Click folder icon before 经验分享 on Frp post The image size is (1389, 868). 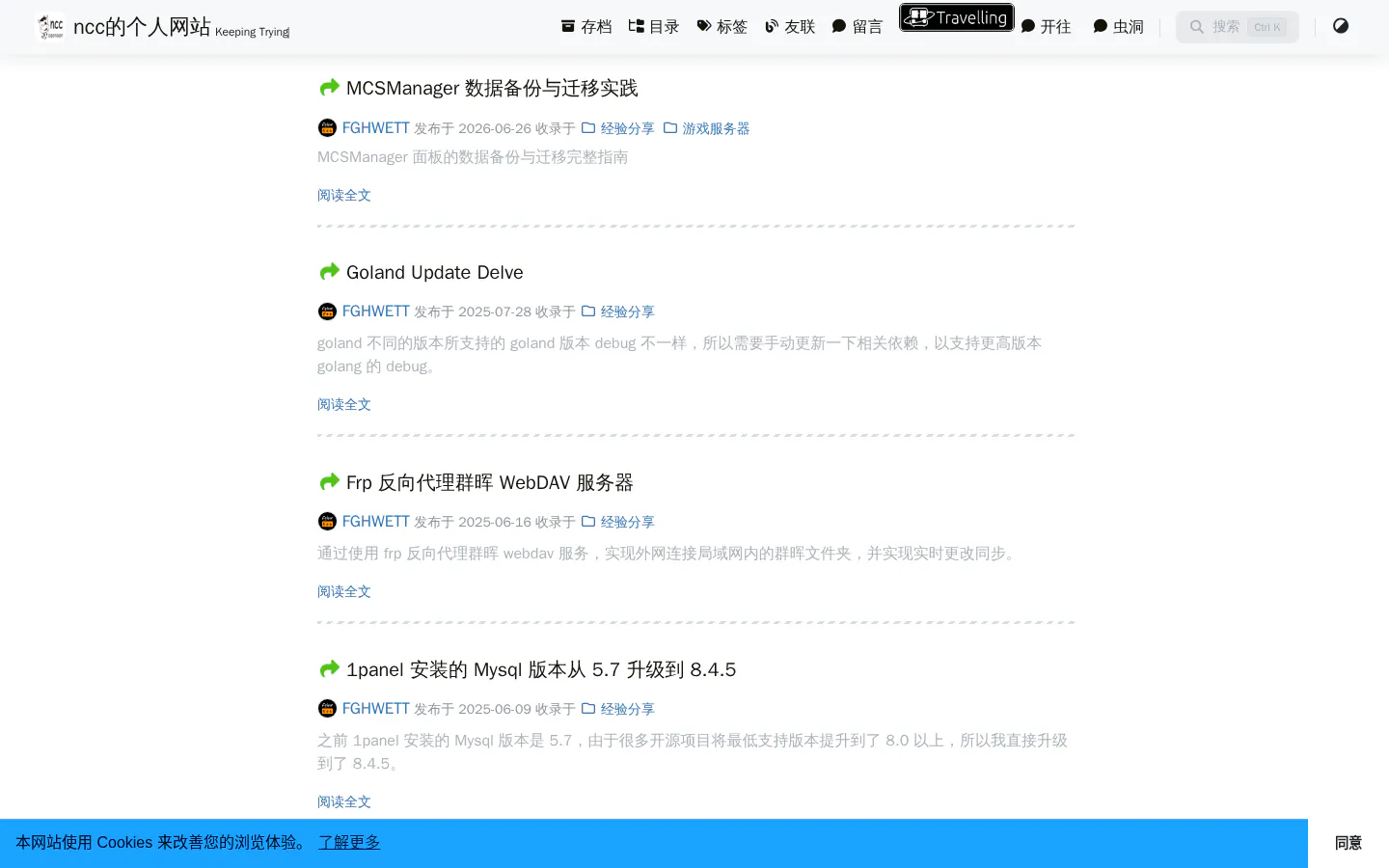[588, 521]
